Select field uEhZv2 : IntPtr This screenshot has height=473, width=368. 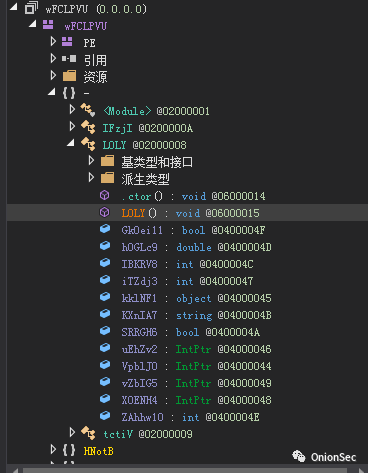click(196, 349)
